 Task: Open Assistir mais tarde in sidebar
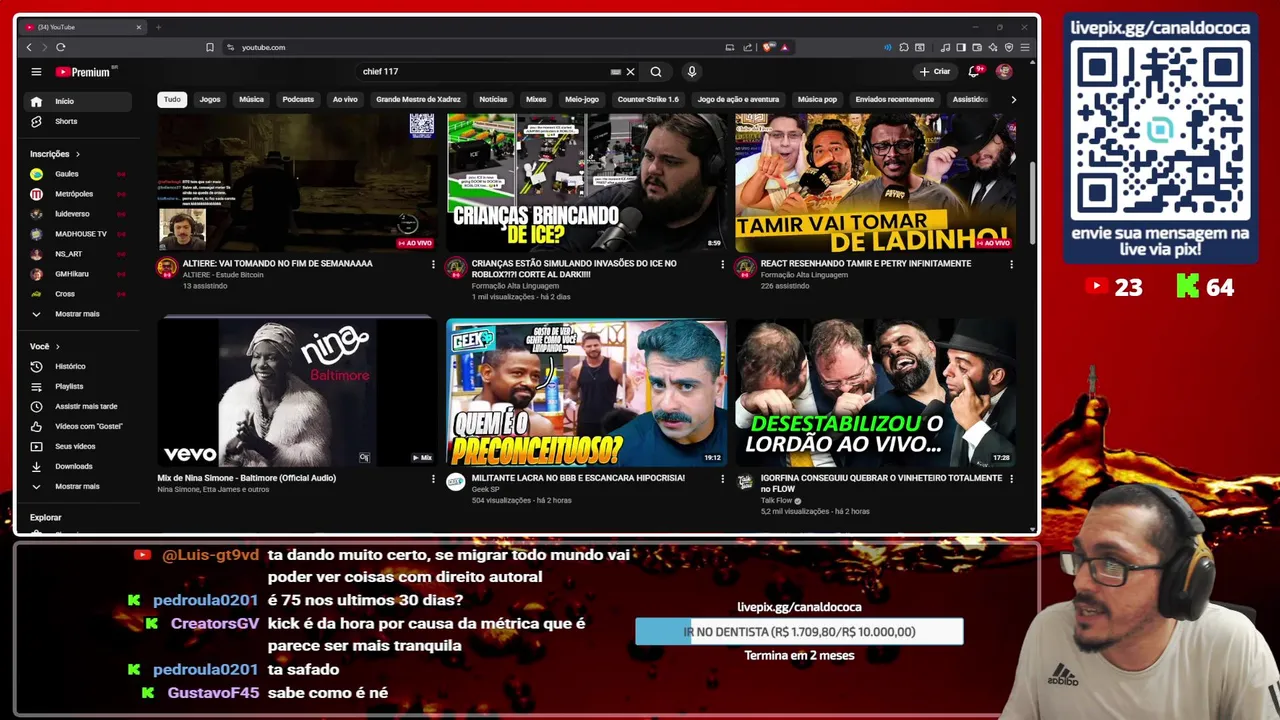pos(77,406)
